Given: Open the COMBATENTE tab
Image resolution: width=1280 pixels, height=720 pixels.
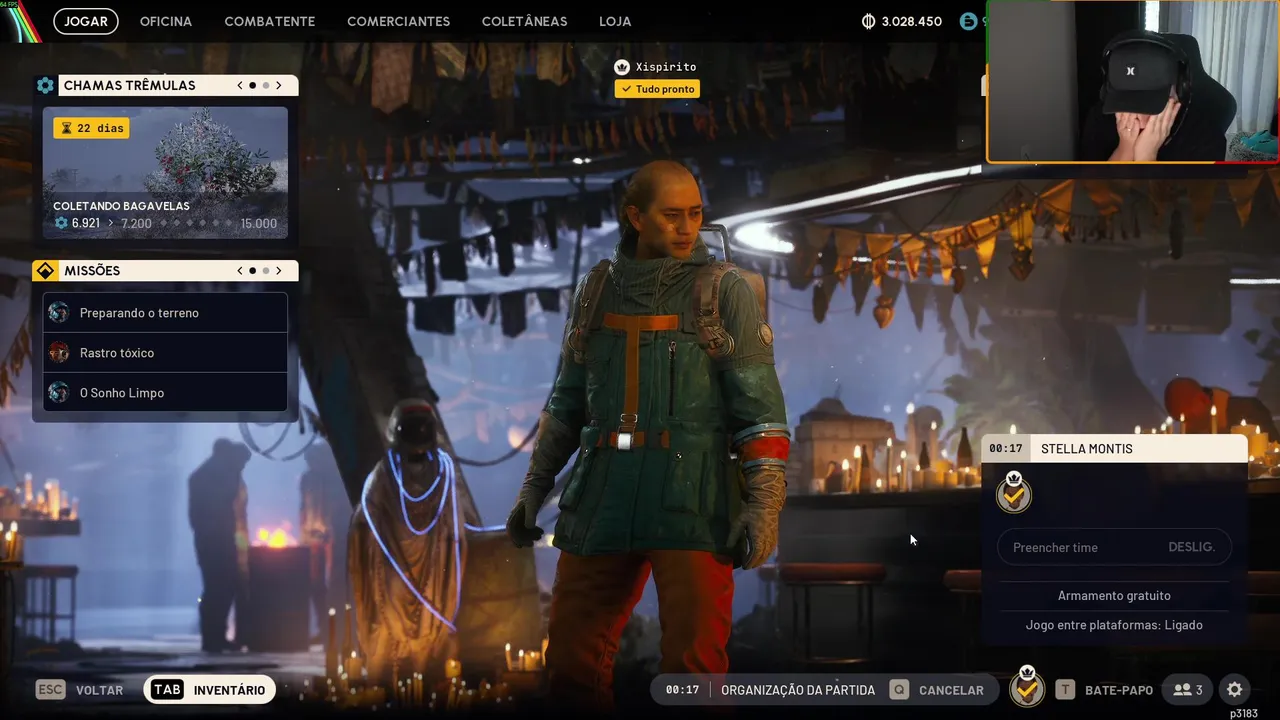Looking at the screenshot, I should [269, 21].
